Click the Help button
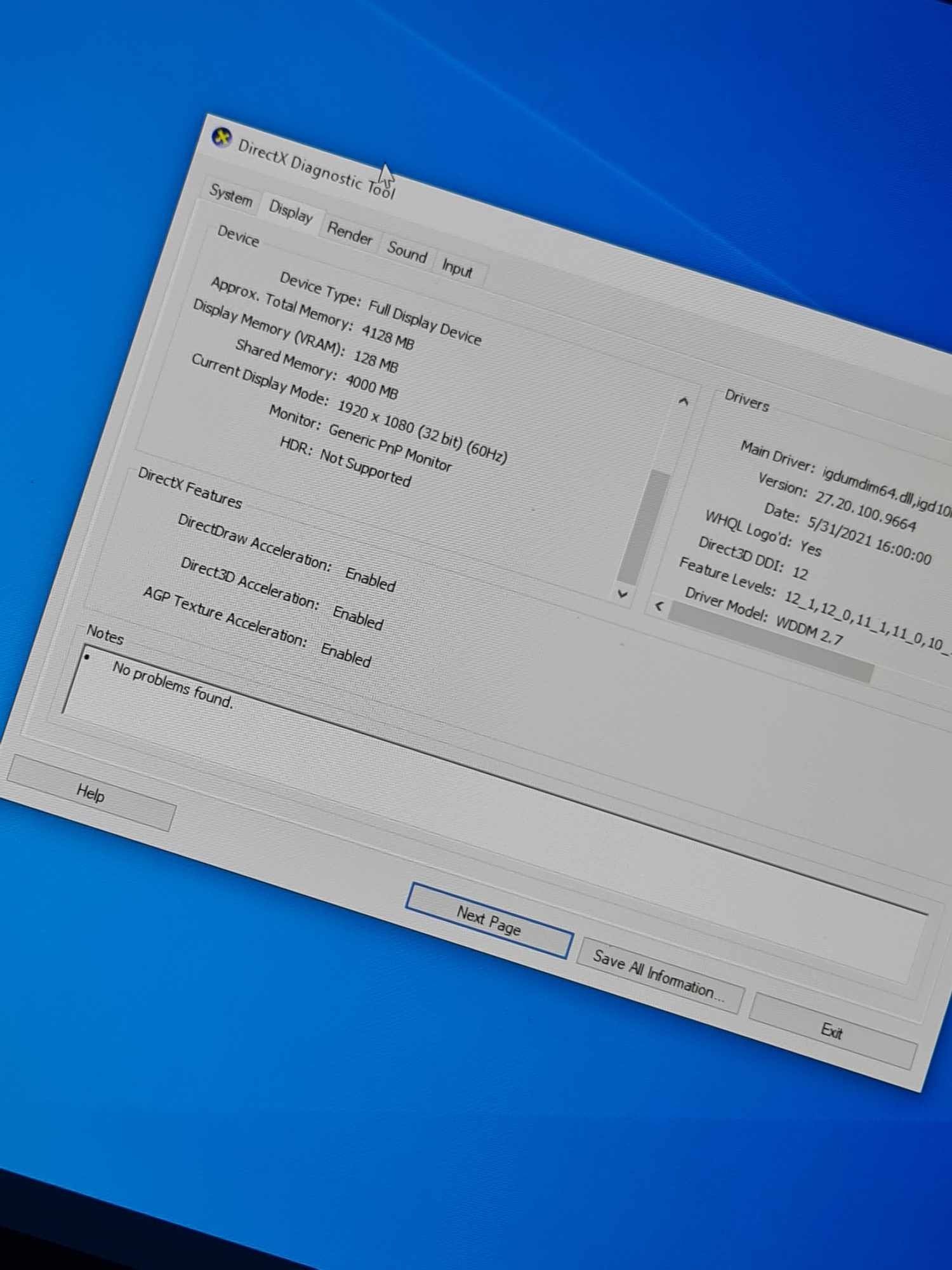The image size is (952, 1270). coord(91,793)
